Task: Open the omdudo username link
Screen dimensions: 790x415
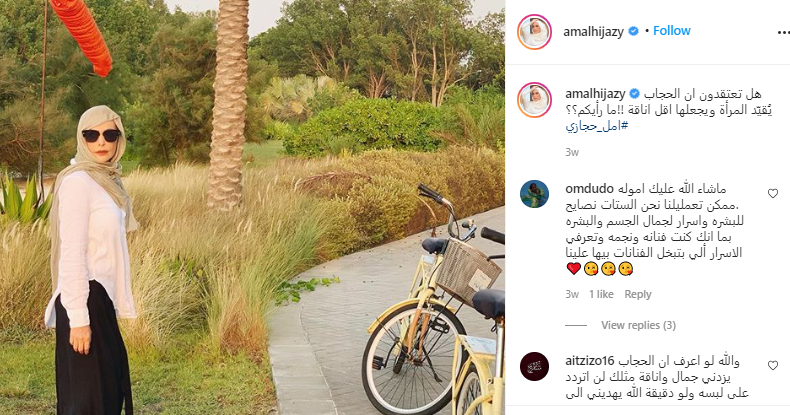Action: [589, 189]
